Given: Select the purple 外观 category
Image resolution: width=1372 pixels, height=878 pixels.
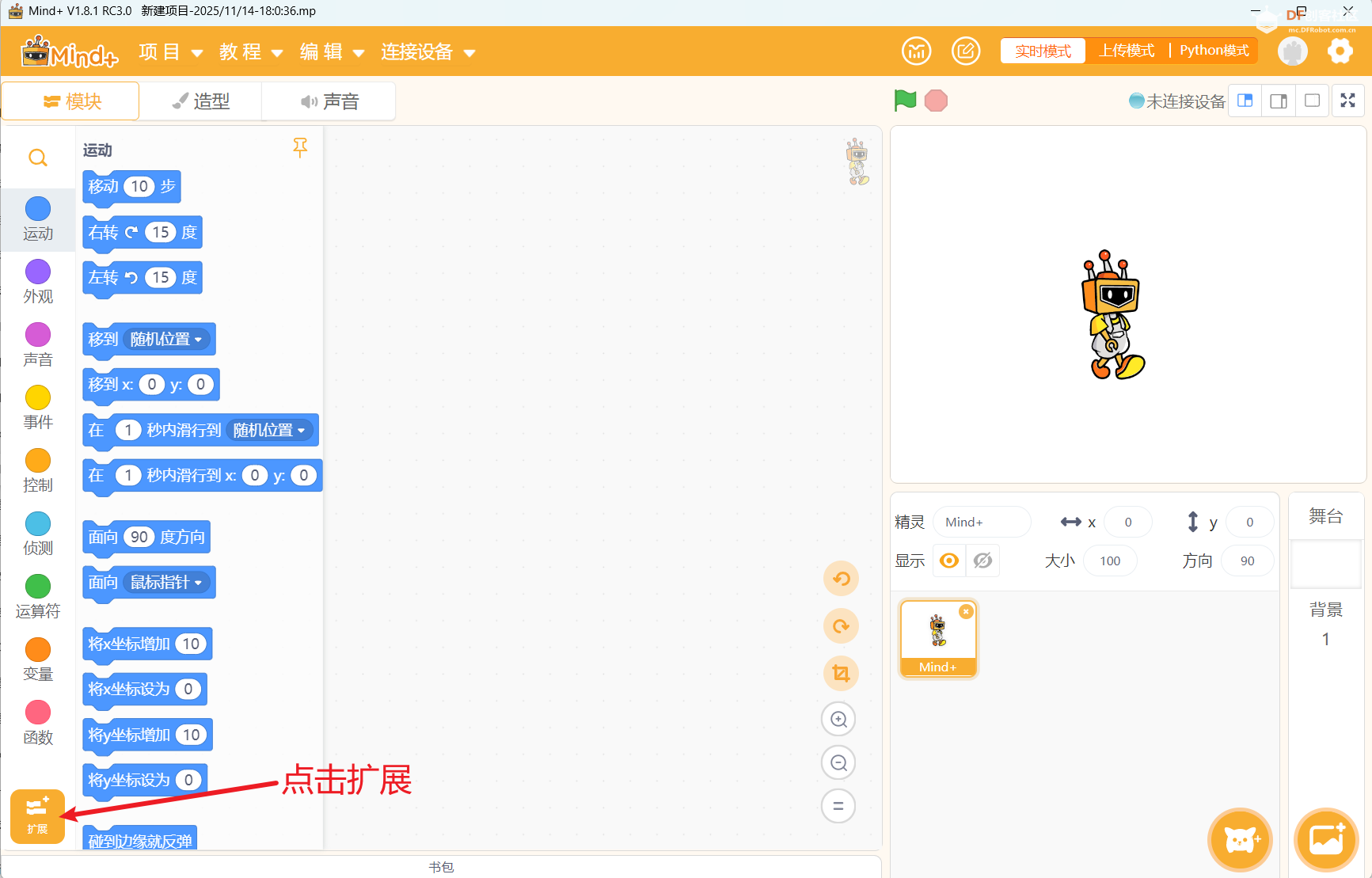Looking at the screenshot, I should click(x=38, y=281).
